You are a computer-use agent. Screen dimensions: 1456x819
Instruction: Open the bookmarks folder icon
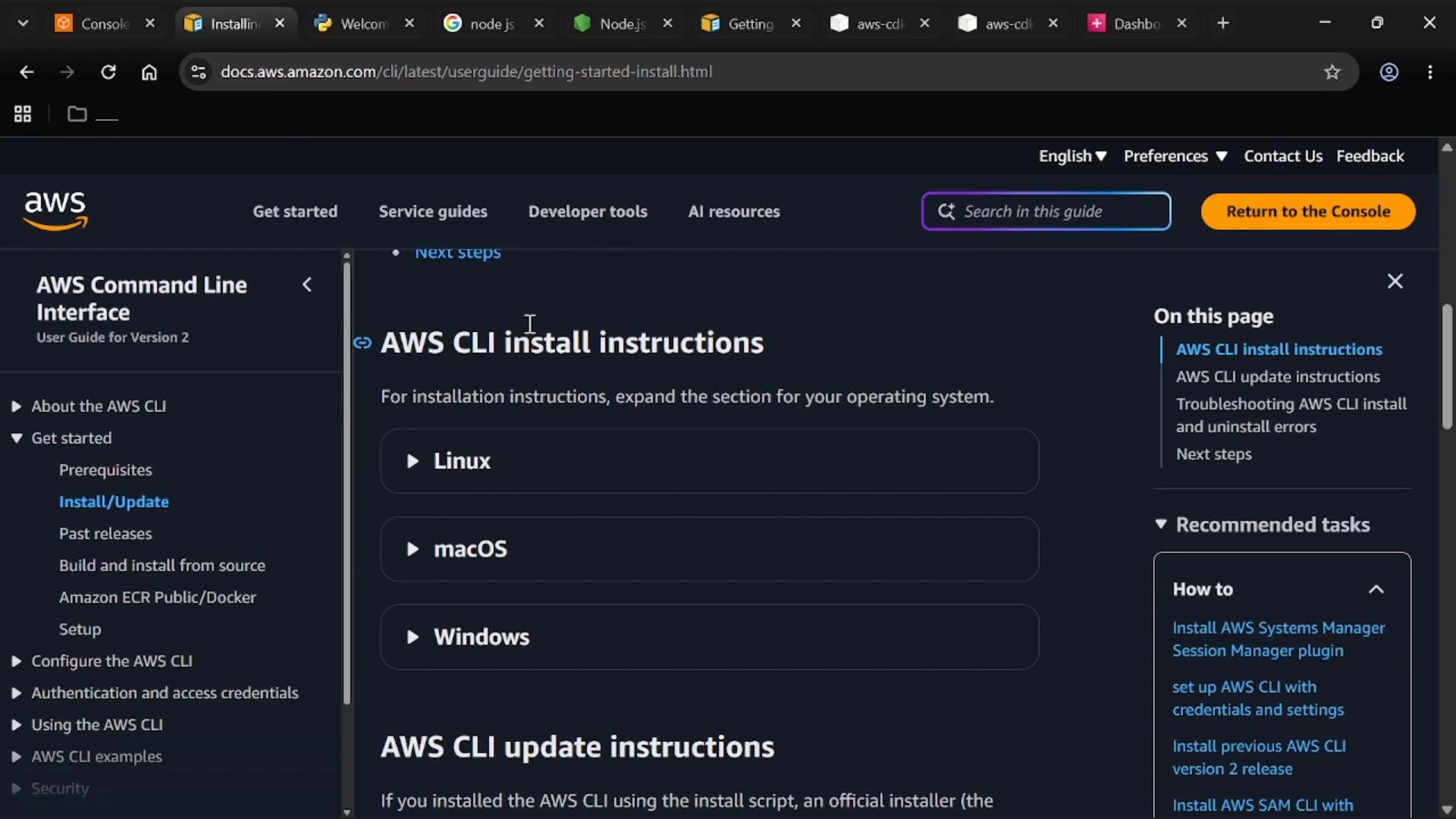[77, 114]
